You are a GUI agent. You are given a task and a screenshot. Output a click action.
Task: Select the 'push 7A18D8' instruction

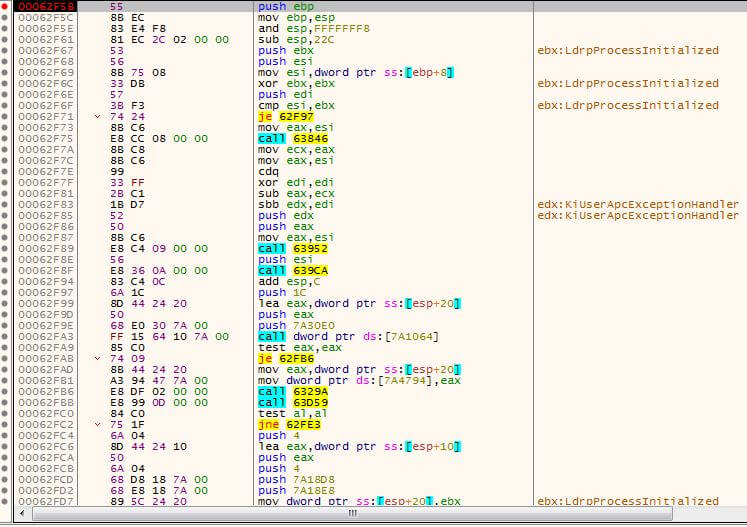(x=296, y=480)
